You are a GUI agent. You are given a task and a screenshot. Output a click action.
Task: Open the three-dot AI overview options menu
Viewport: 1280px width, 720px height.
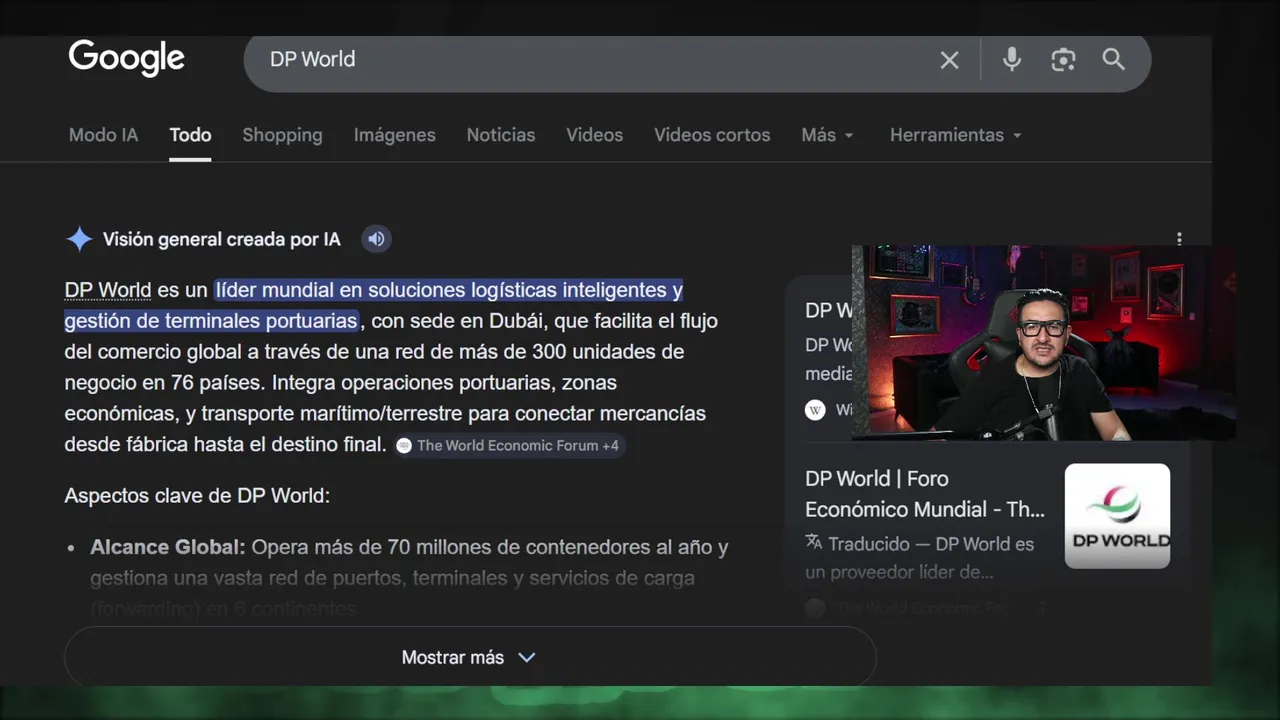click(x=1179, y=238)
